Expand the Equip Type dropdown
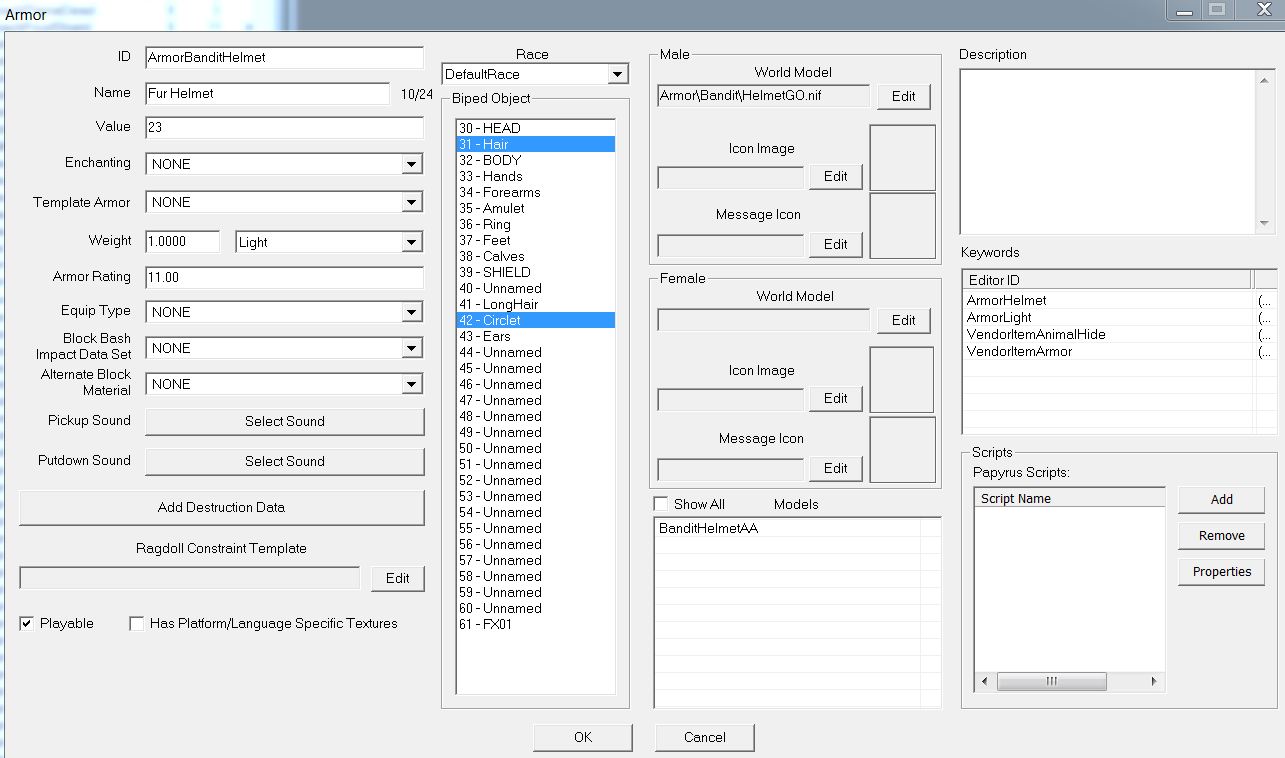Image resolution: width=1285 pixels, height=758 pixels. coord(411,312)
